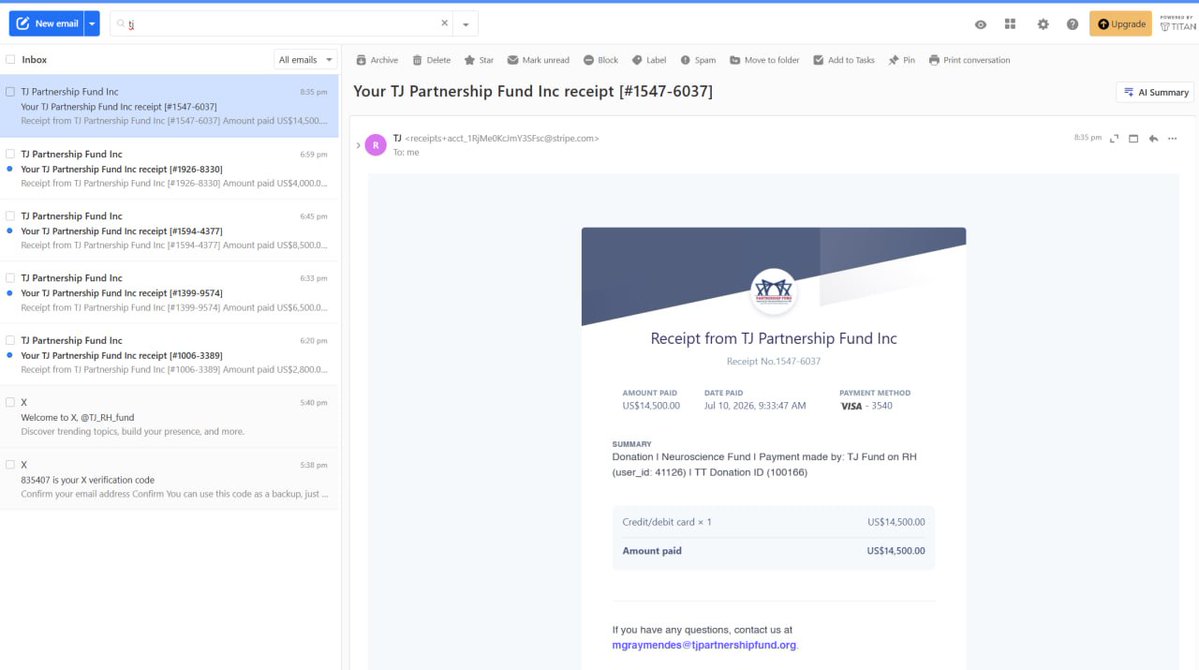Click the Titan logo in top corner
Image resolution: width=1199 pixels, height=670 pixels.
point(1178,24)
